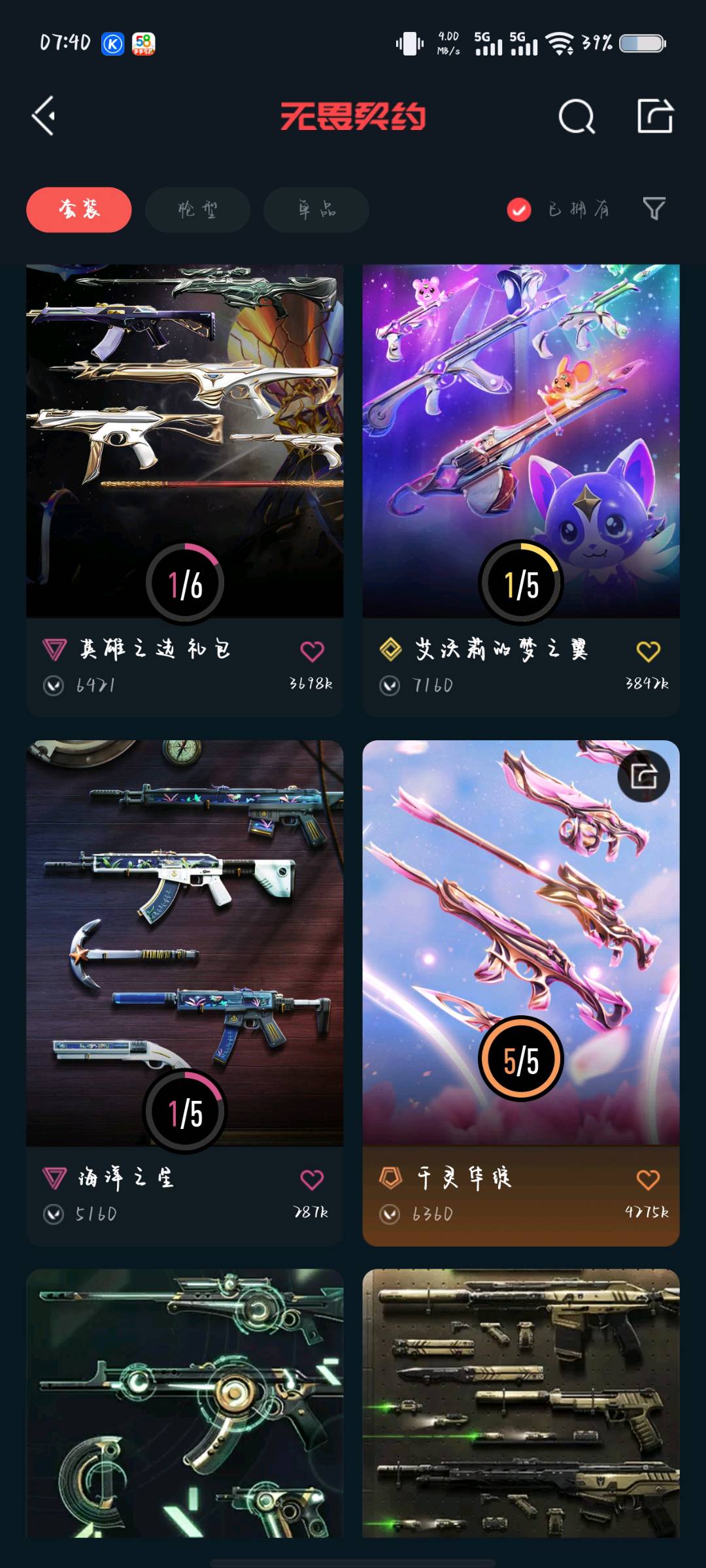Tap the share icon in header
The height and width of the screenshot is (1568, 706).
pyautogui.click(x=655, y=116)
